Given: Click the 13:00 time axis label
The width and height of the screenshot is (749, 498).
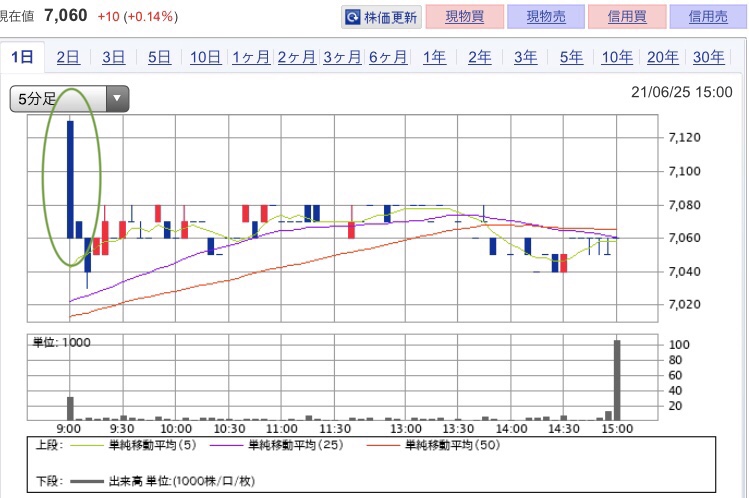Looking at the screenshot, I should pyautogui.click(x=406, y=428).
